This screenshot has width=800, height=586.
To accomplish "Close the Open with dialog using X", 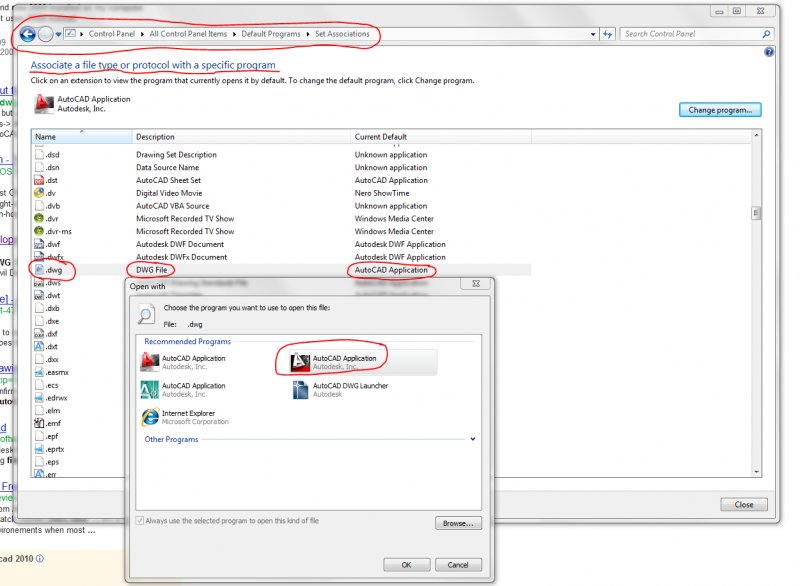I will 476,284.
